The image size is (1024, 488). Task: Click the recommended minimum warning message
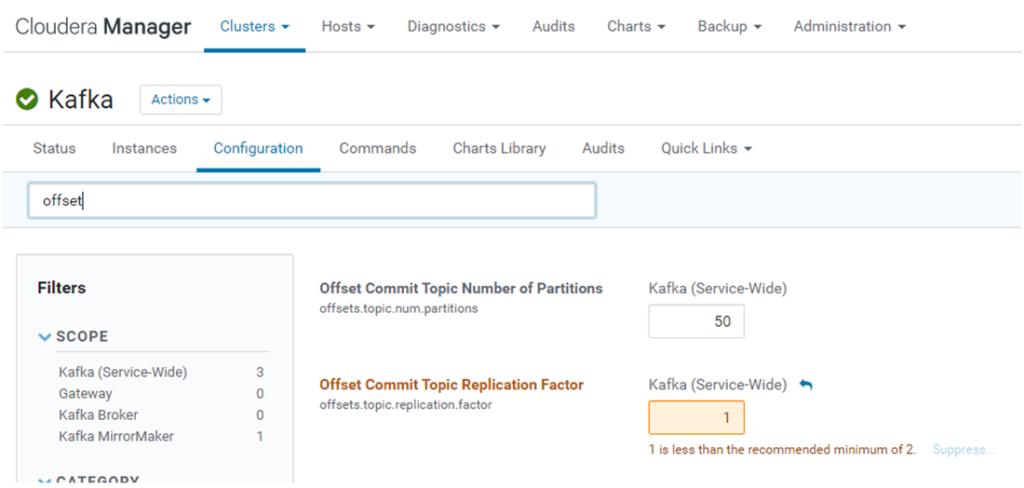point(782,449)
